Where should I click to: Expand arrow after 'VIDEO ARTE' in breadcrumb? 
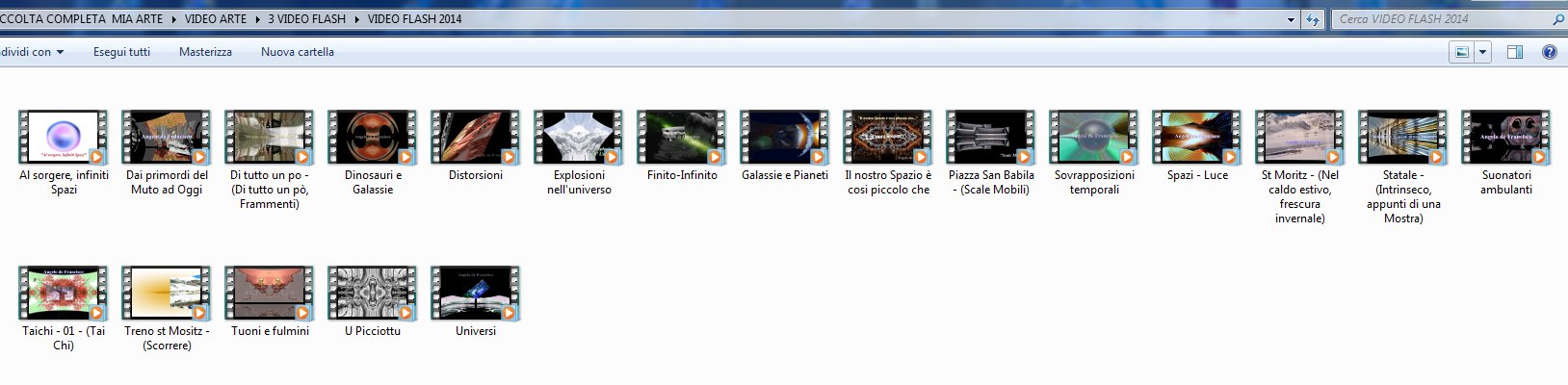(257, 19)
